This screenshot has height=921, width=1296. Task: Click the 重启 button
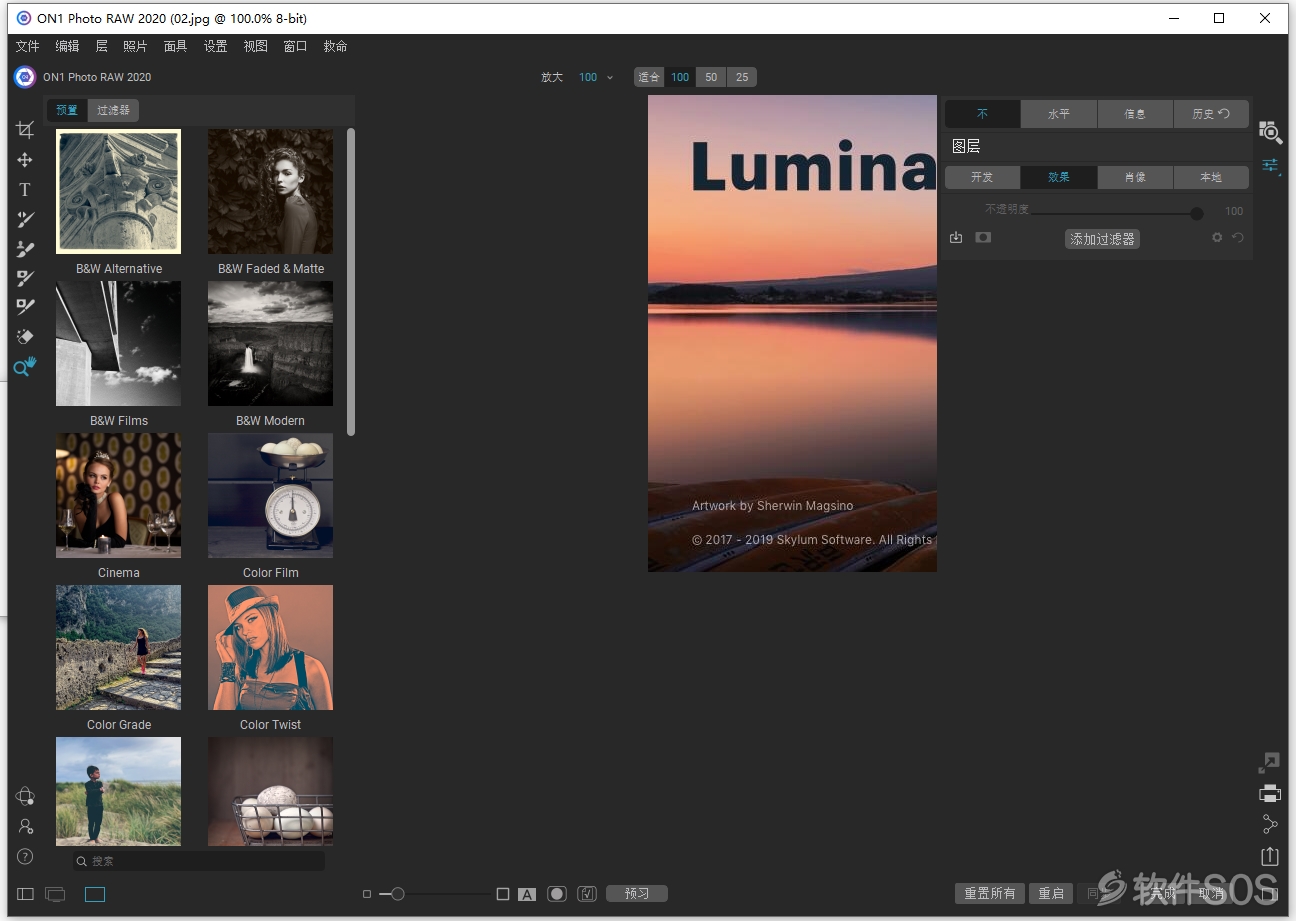[x=1051, y=894]
